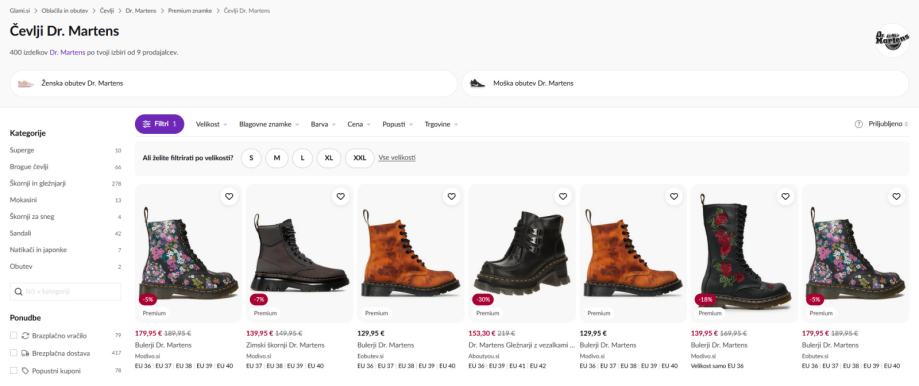919x386 pixels.
Task: Open the grey Zimski škornji boot image
Action: point(299,253)
